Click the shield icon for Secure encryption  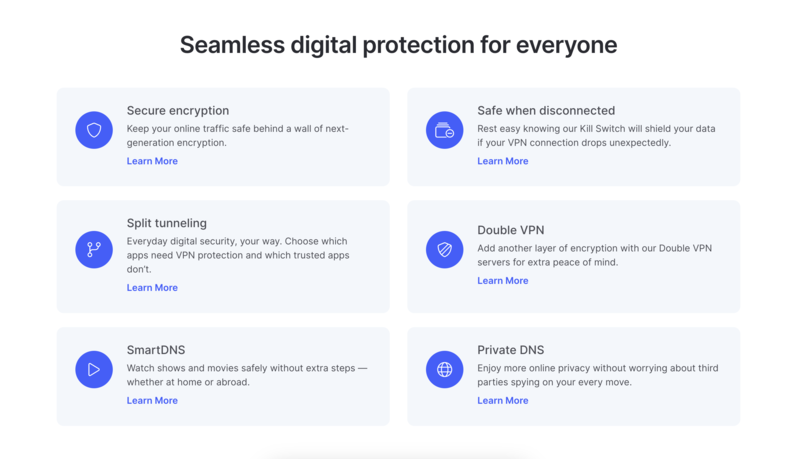pyautogui.click(x=94, y=130)
